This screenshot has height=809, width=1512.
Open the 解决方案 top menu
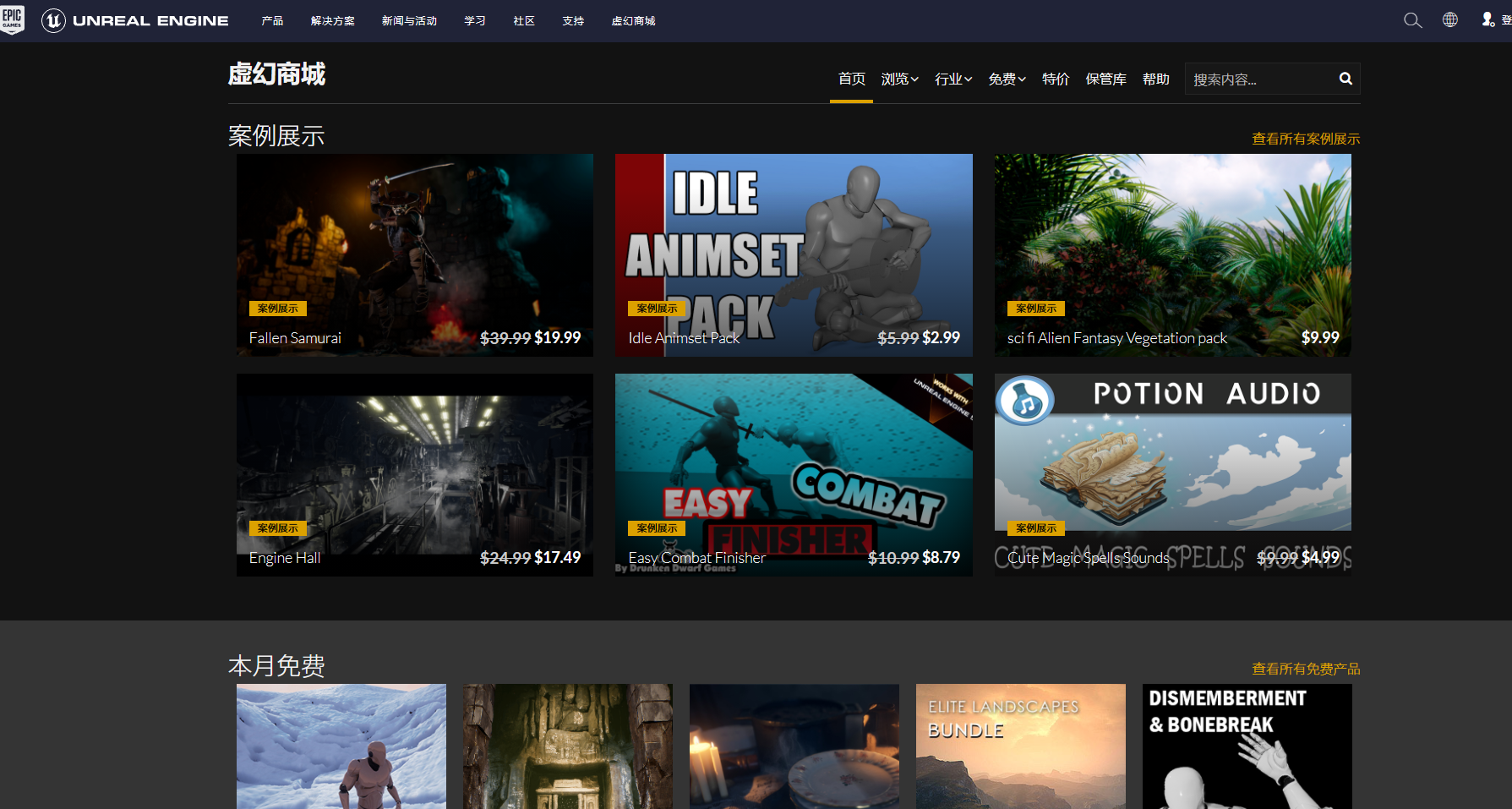click(333, 21)
